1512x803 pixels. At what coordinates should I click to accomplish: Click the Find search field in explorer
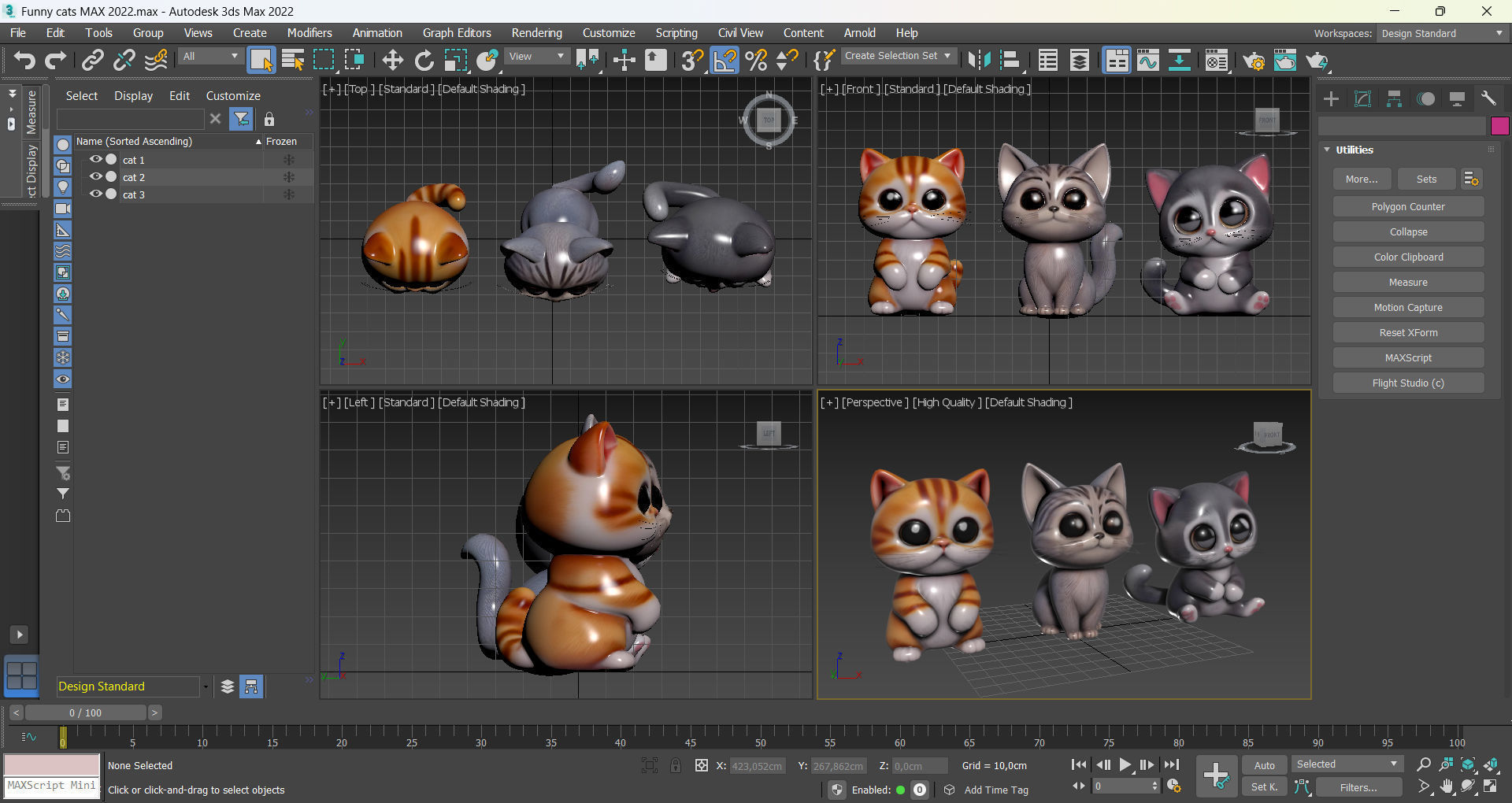coord(131,119)
